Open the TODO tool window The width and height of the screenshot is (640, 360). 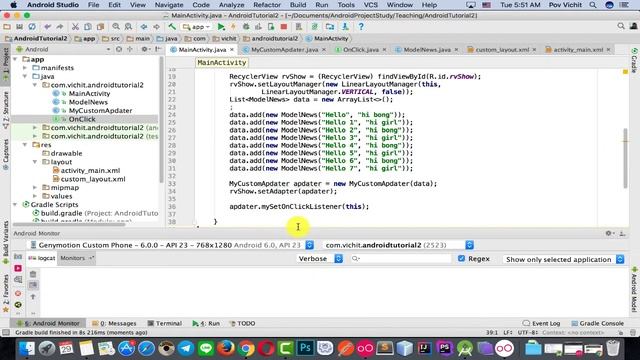[x=243, y=323]
